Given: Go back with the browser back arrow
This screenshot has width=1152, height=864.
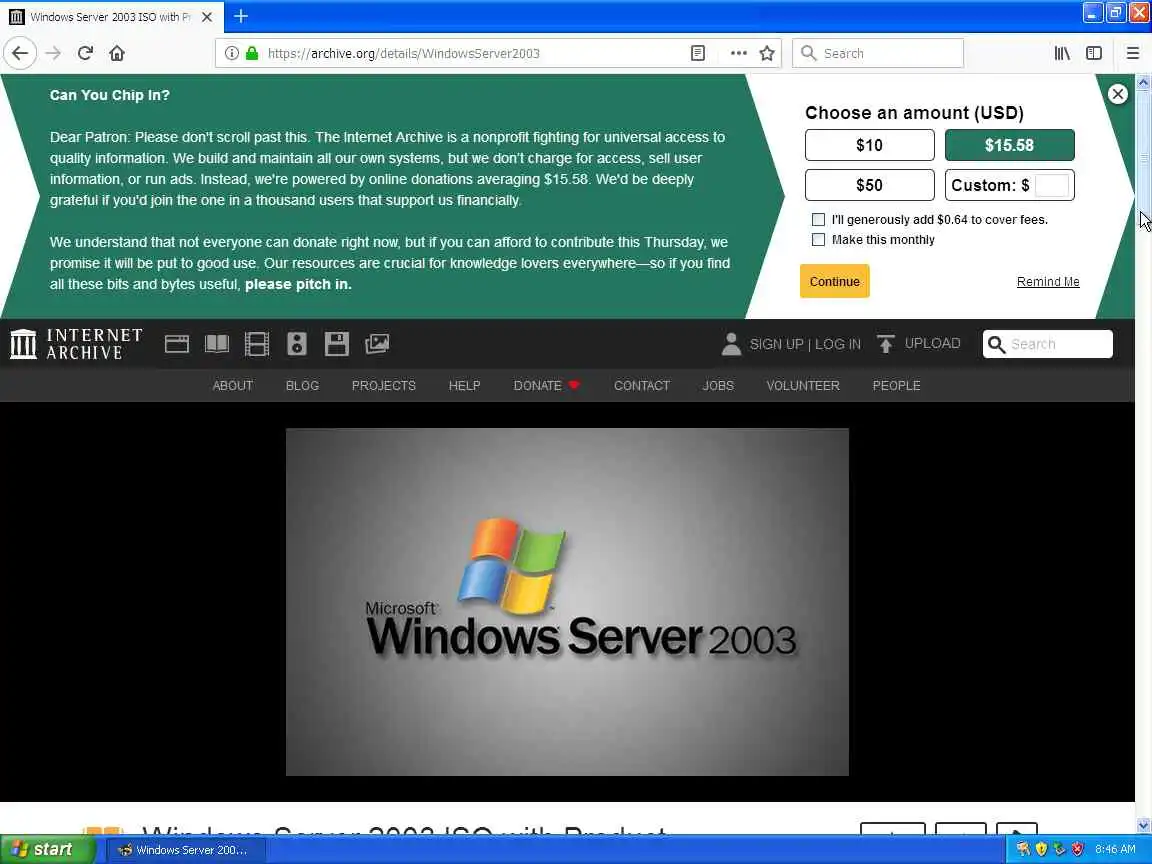Looking at the screenshot, I should pyautogui.click(x=21, y=53).
